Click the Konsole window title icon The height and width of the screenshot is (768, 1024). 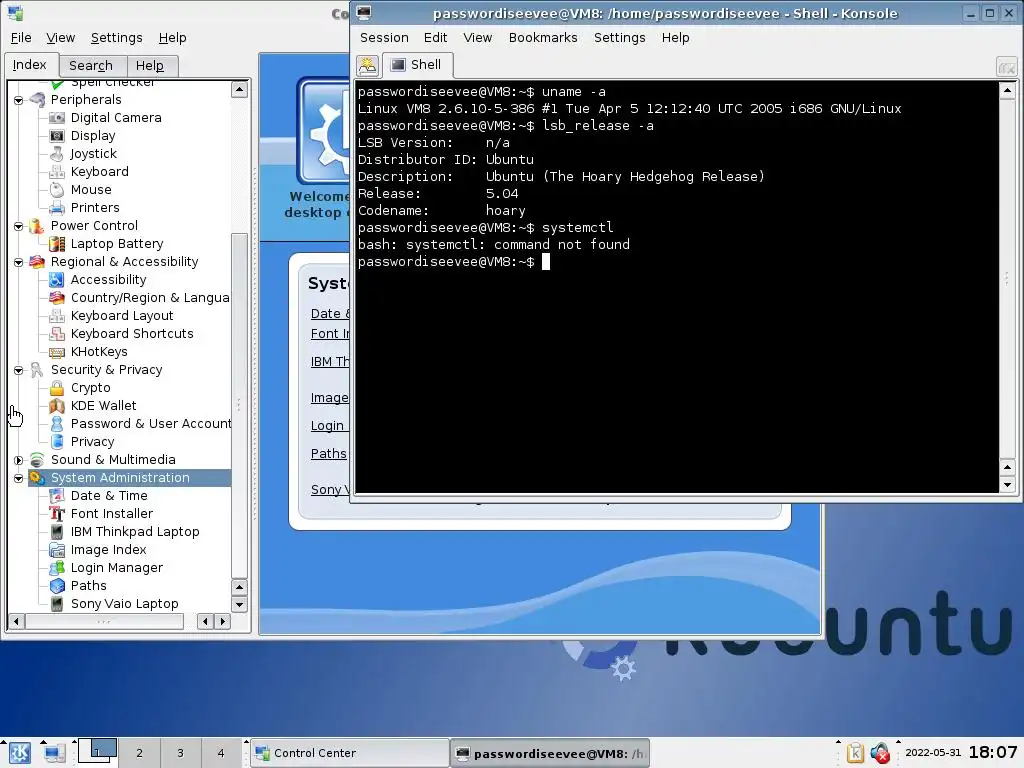(x=364, y=12)
